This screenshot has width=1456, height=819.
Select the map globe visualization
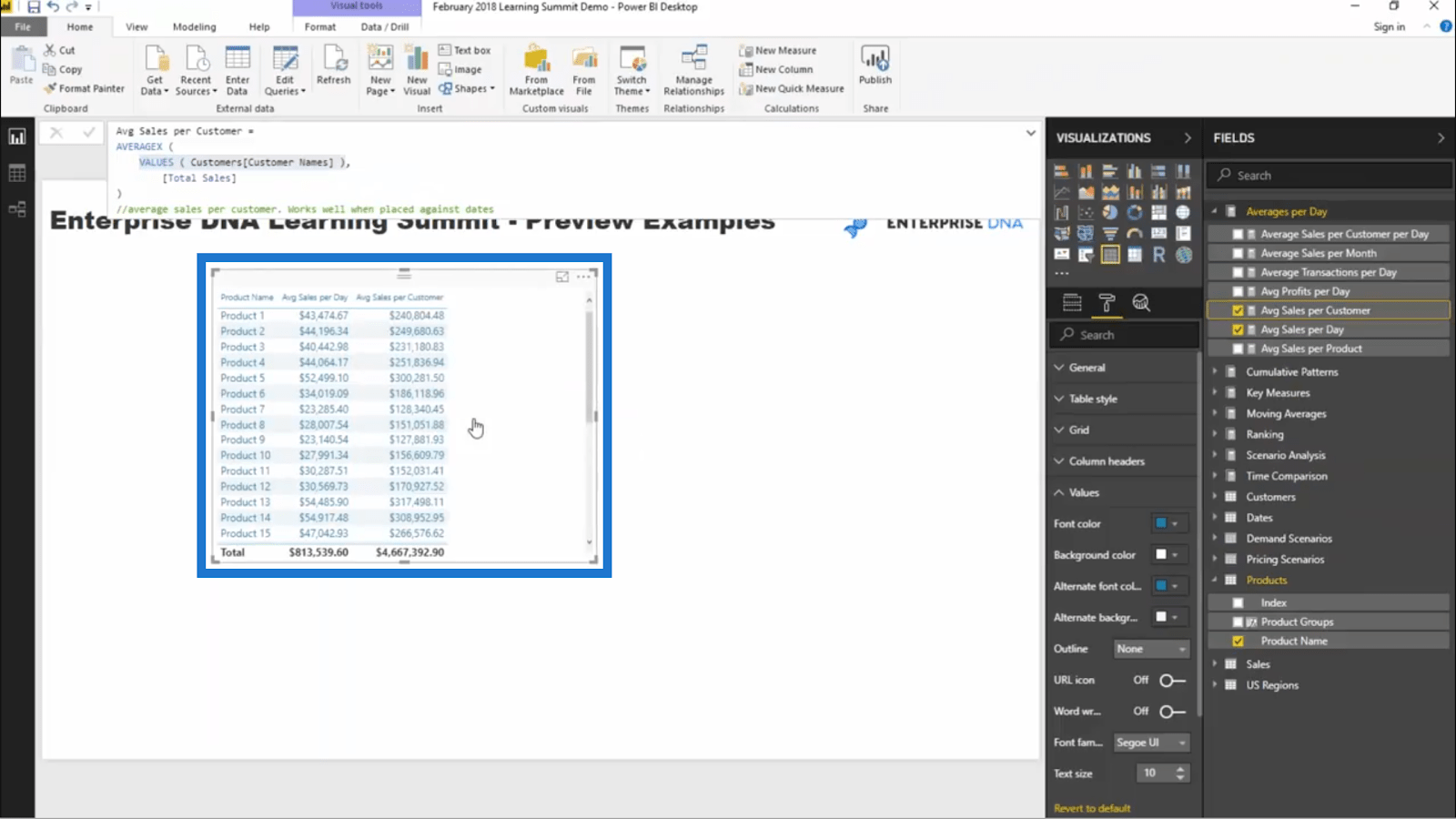(x=1183, y=212)
